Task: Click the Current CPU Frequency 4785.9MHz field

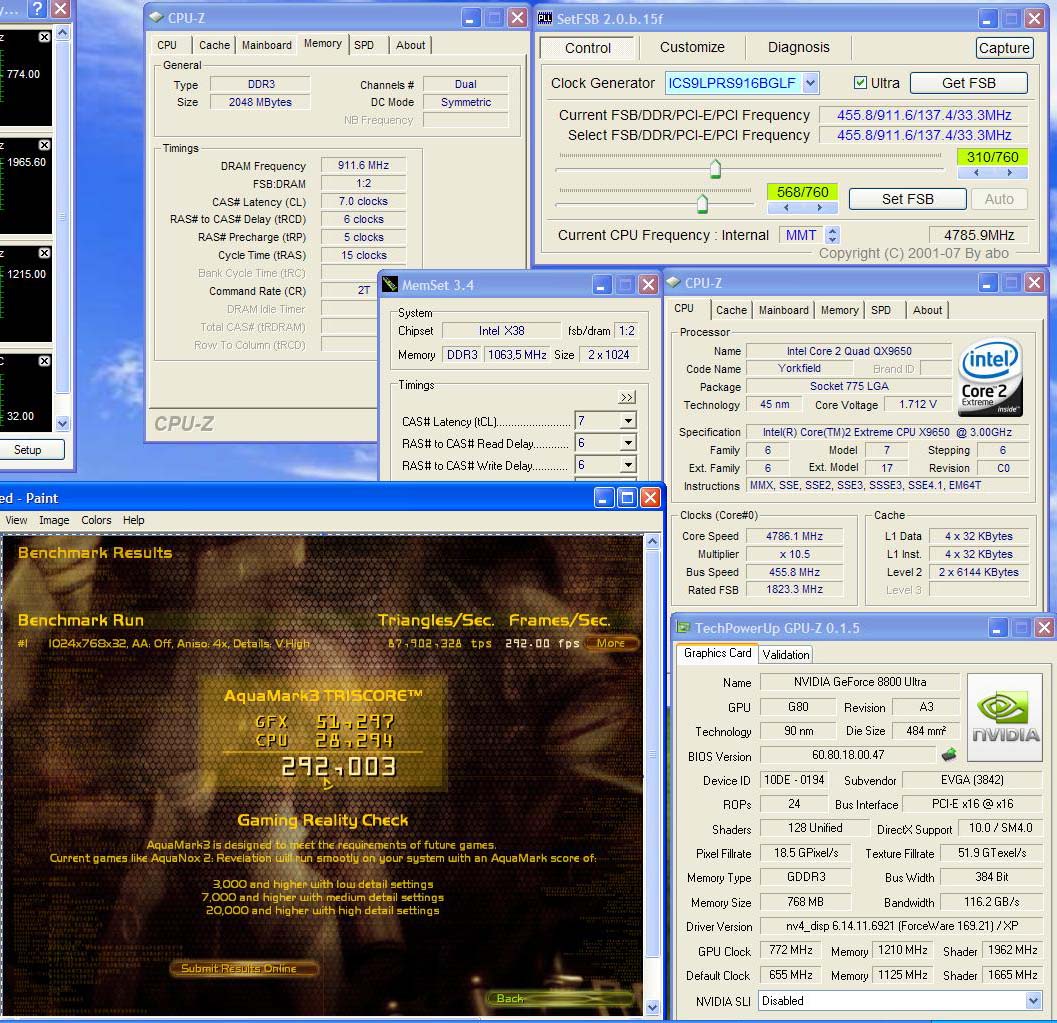Action: (979, 235)
